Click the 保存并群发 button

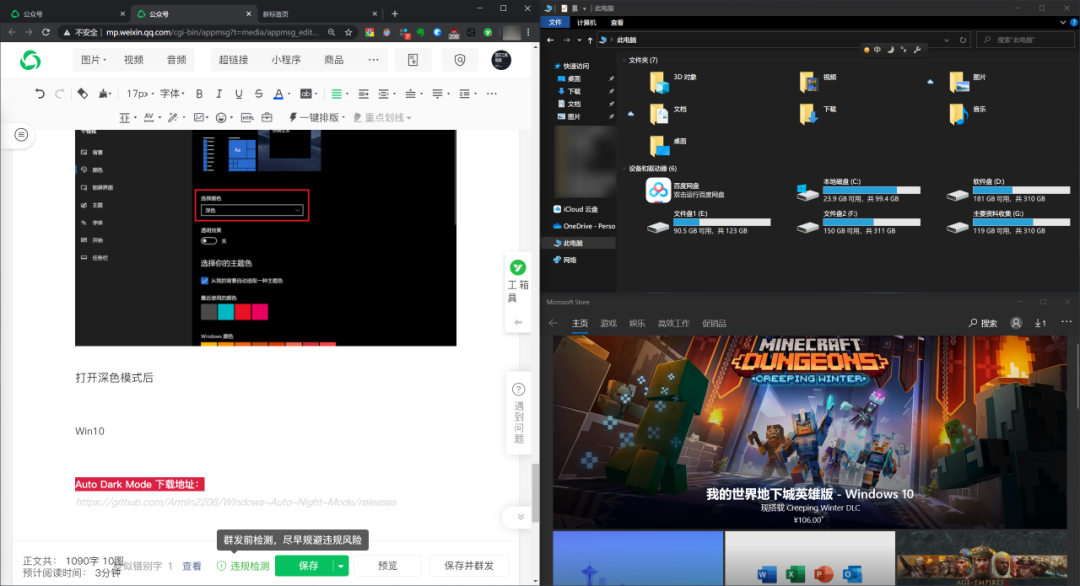[x=469, y=566]
